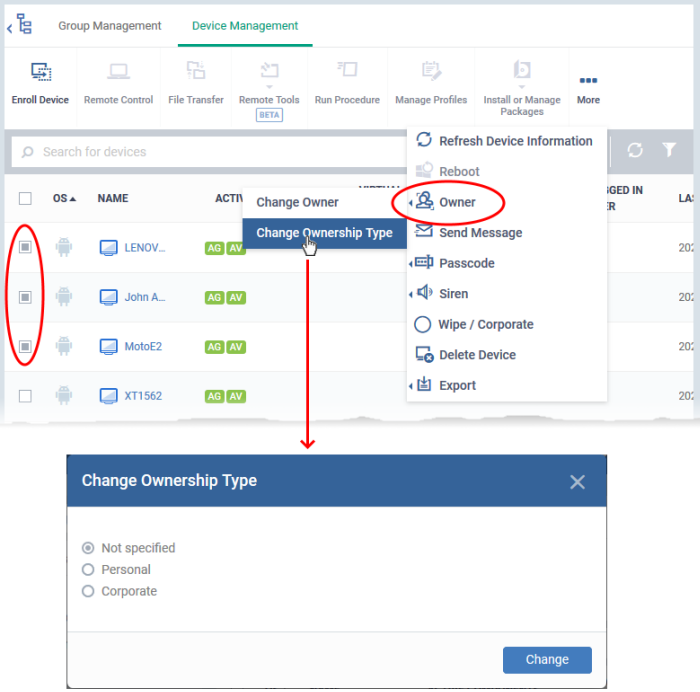Image resolution: width=700 pixels, height=692 pixels.
Task: Click the Search for devices field
Action: [x=209, y=152]
